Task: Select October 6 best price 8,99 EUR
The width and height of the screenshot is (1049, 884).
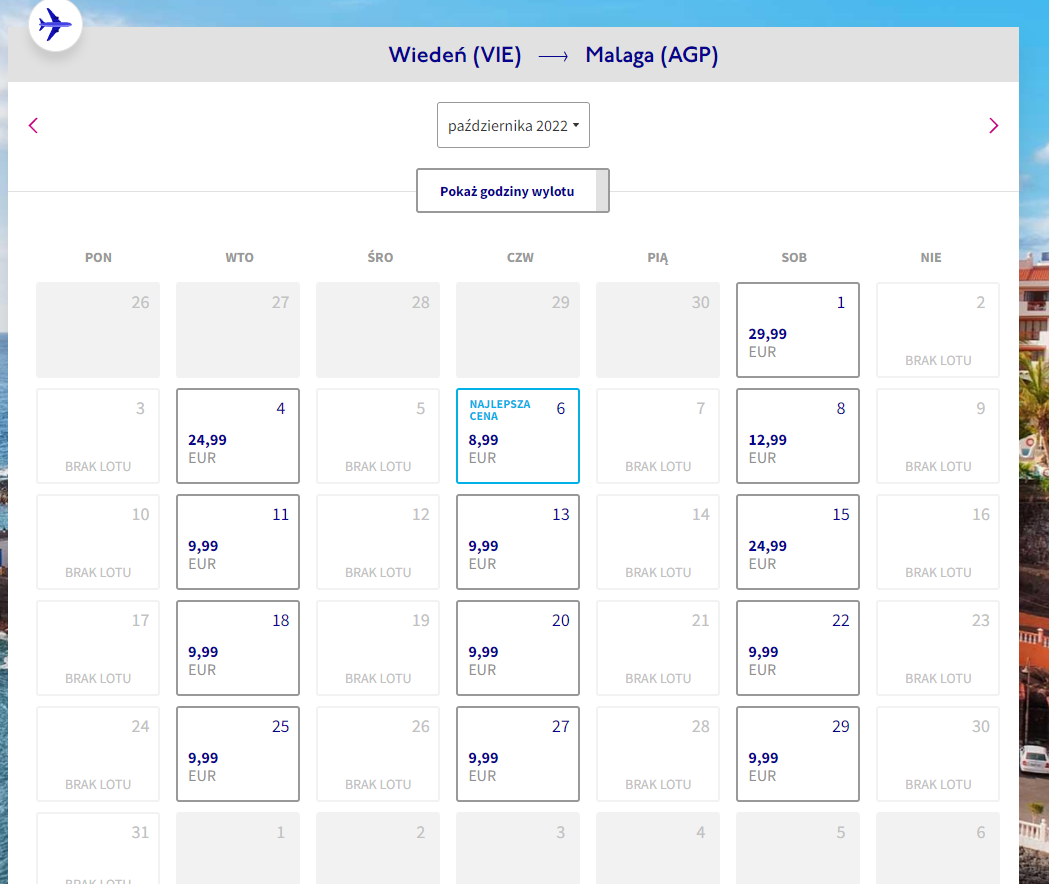Action: tap(518, 436)
